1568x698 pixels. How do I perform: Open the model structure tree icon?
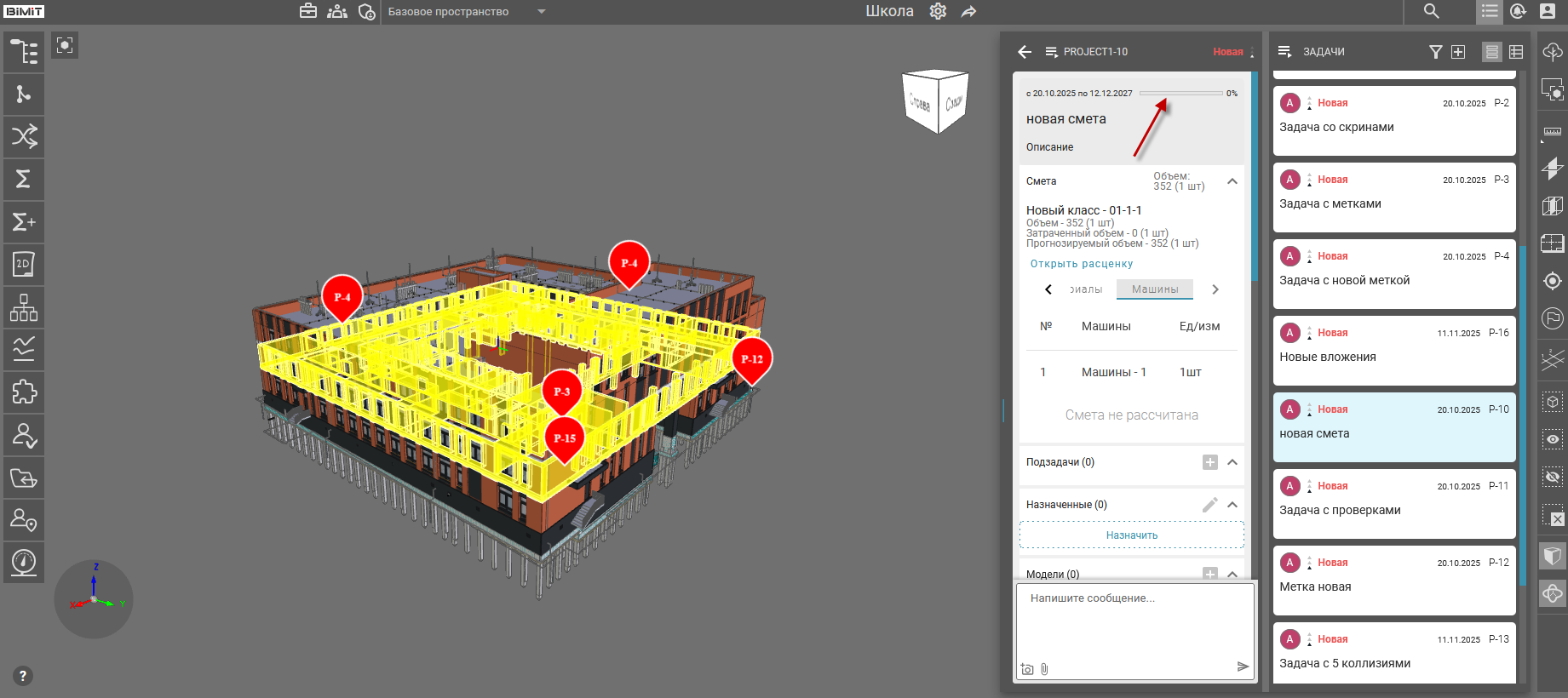24,52
